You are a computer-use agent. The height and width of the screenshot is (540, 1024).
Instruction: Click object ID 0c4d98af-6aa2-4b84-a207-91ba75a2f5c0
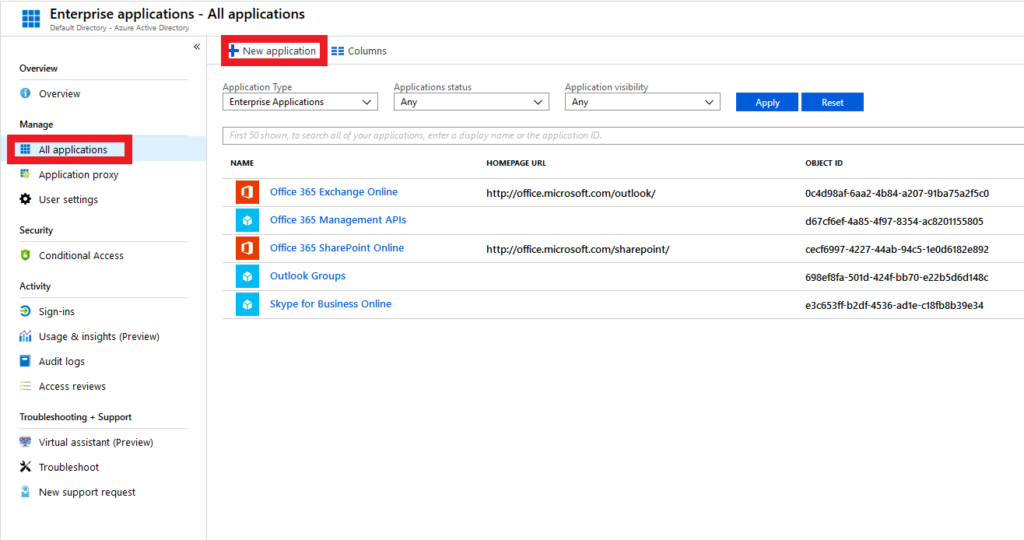[897, 193]
